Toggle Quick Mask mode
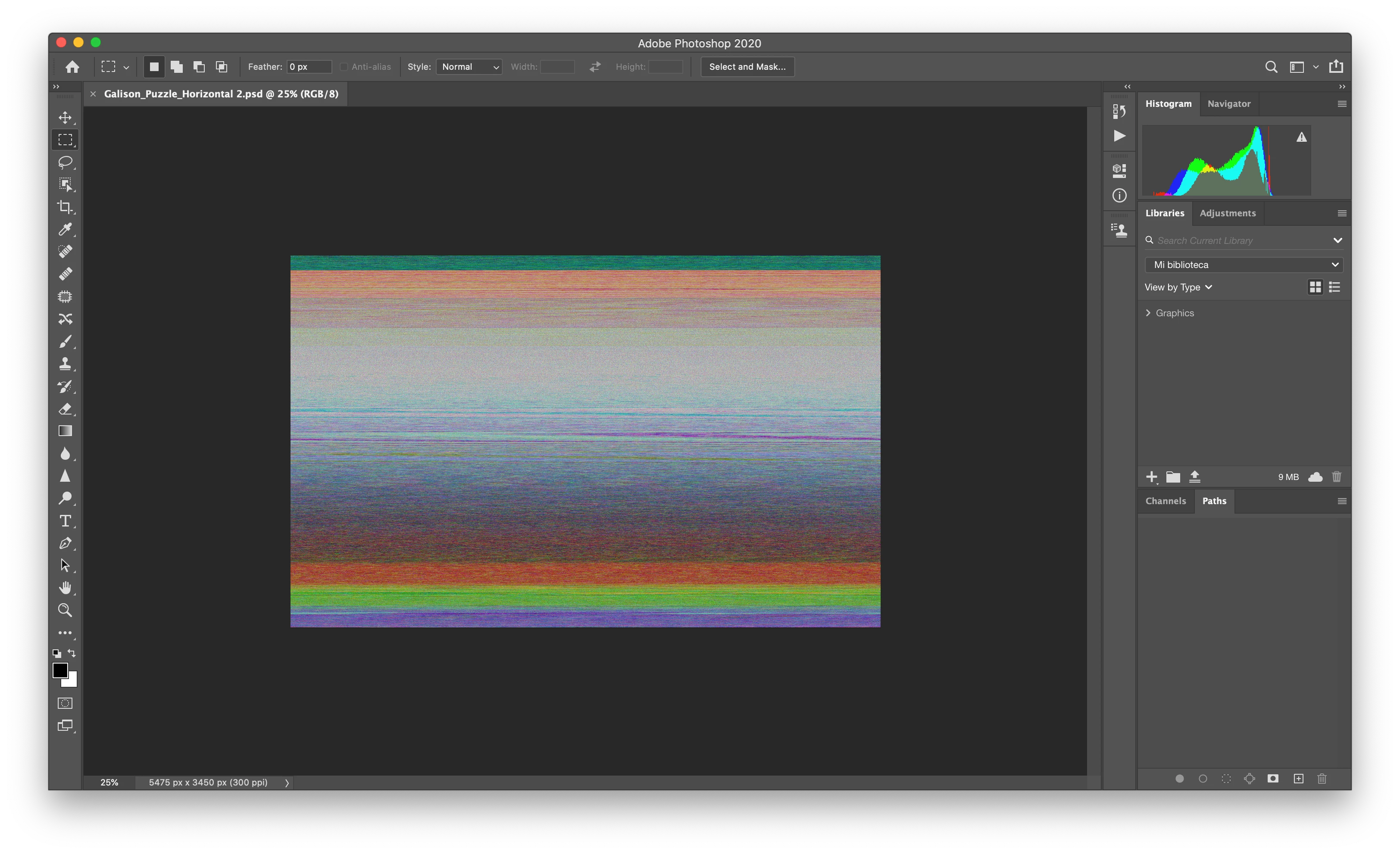This screenshot has width=1400, height=854. (x=66, y=703)
